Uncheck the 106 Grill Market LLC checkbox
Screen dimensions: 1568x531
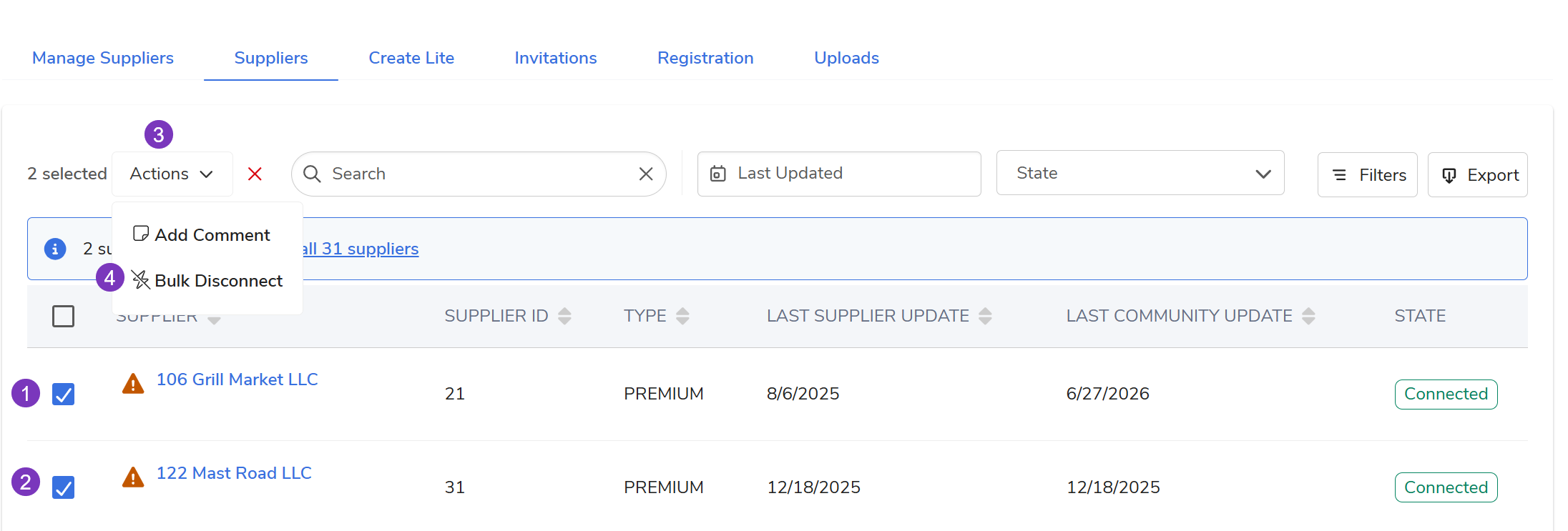63,394
